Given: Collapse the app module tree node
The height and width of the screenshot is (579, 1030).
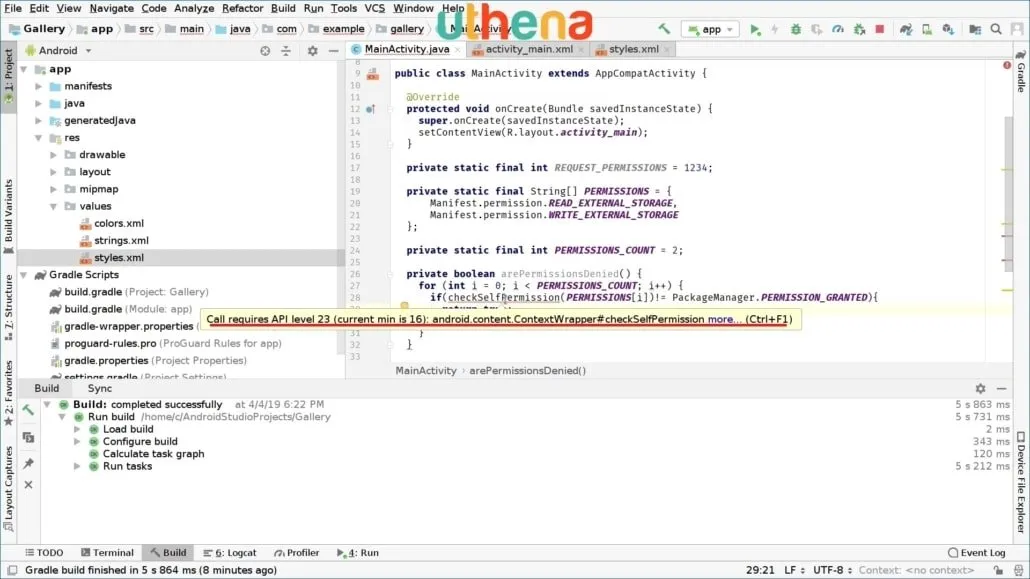Looking at the screenshot, I should coord(24,69).
